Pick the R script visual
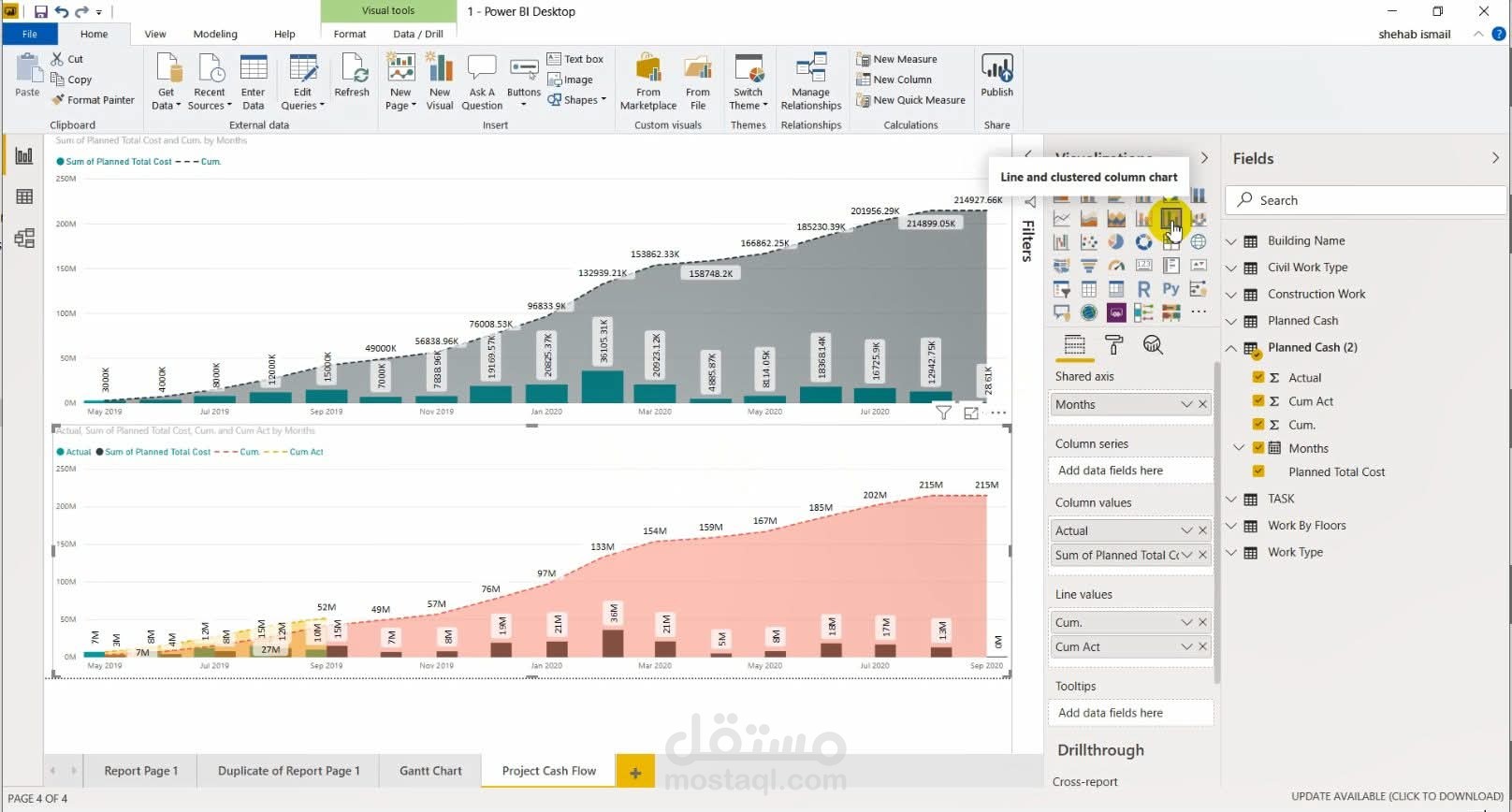 tap(1143, 289)
